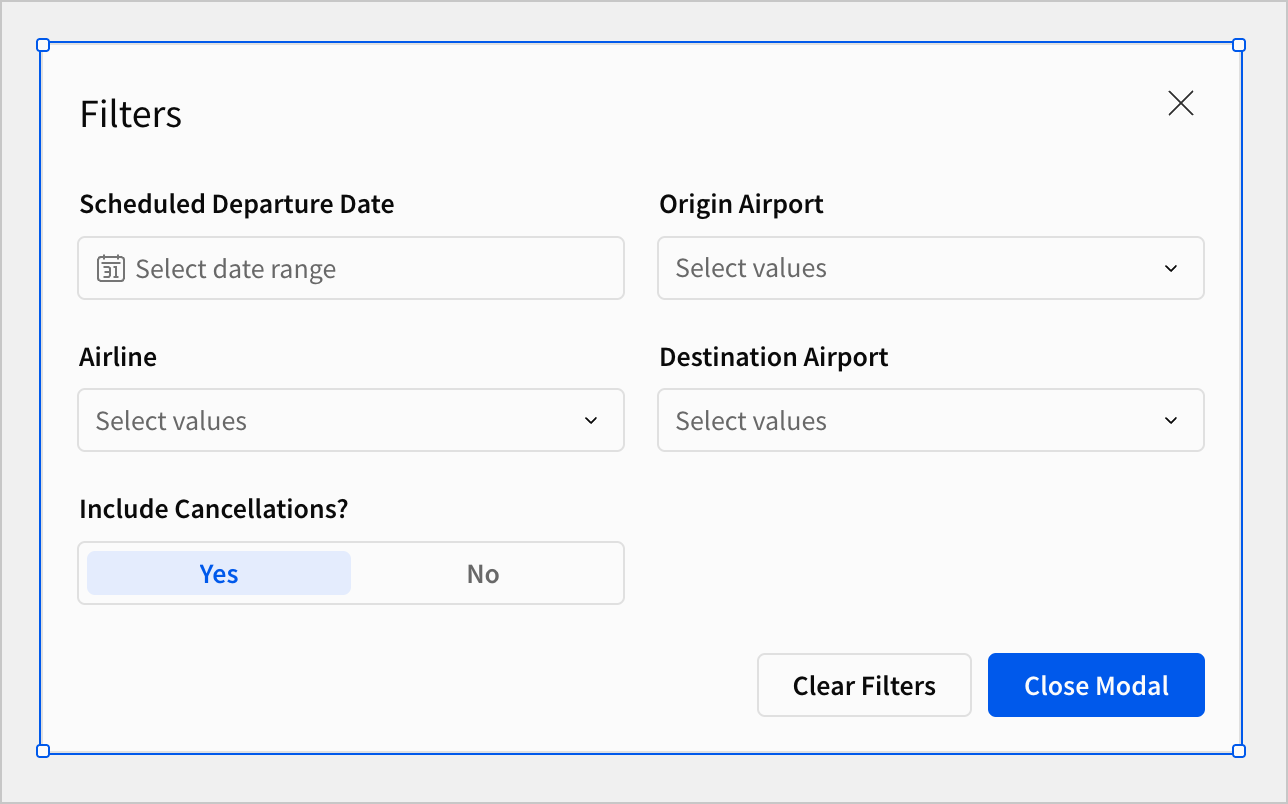
Task: Switch Include Cancellations to No
Action: [x=483, y=574]
